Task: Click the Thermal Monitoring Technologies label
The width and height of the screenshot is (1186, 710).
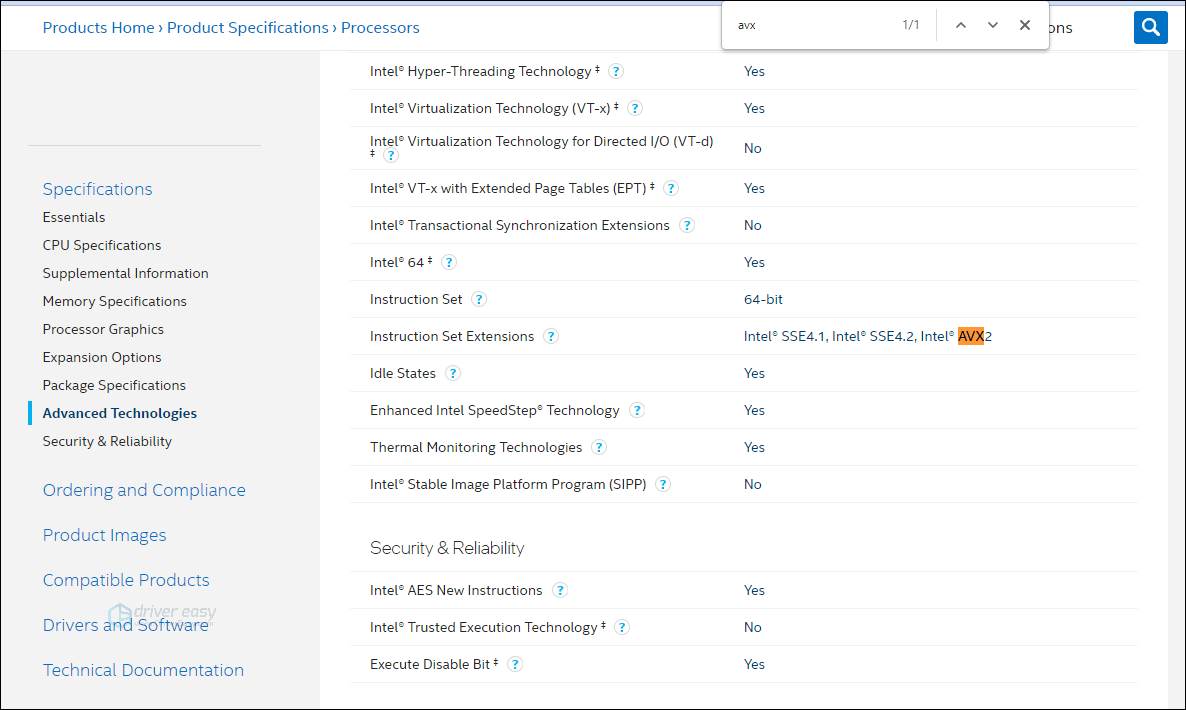Action: pos(476,448)
